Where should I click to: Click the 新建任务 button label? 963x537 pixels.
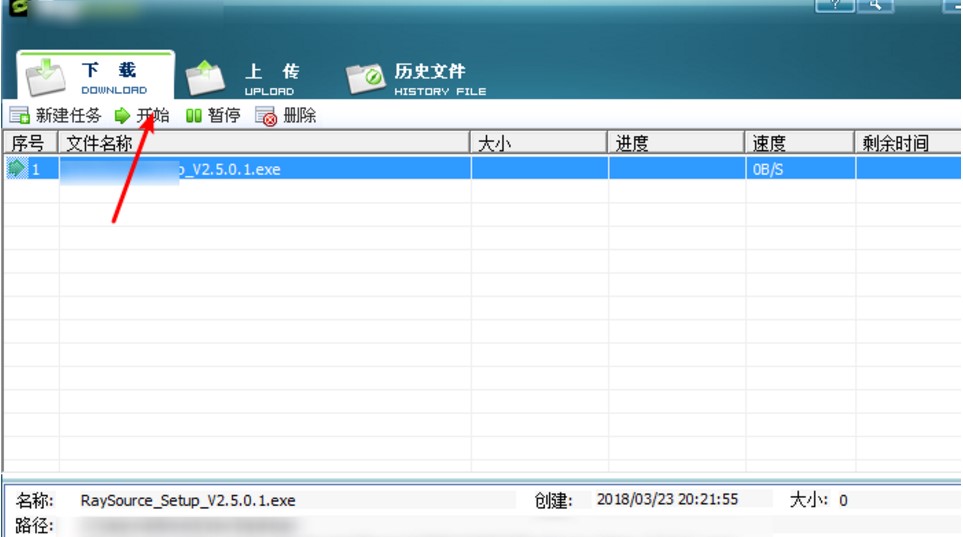coord(68,116)
